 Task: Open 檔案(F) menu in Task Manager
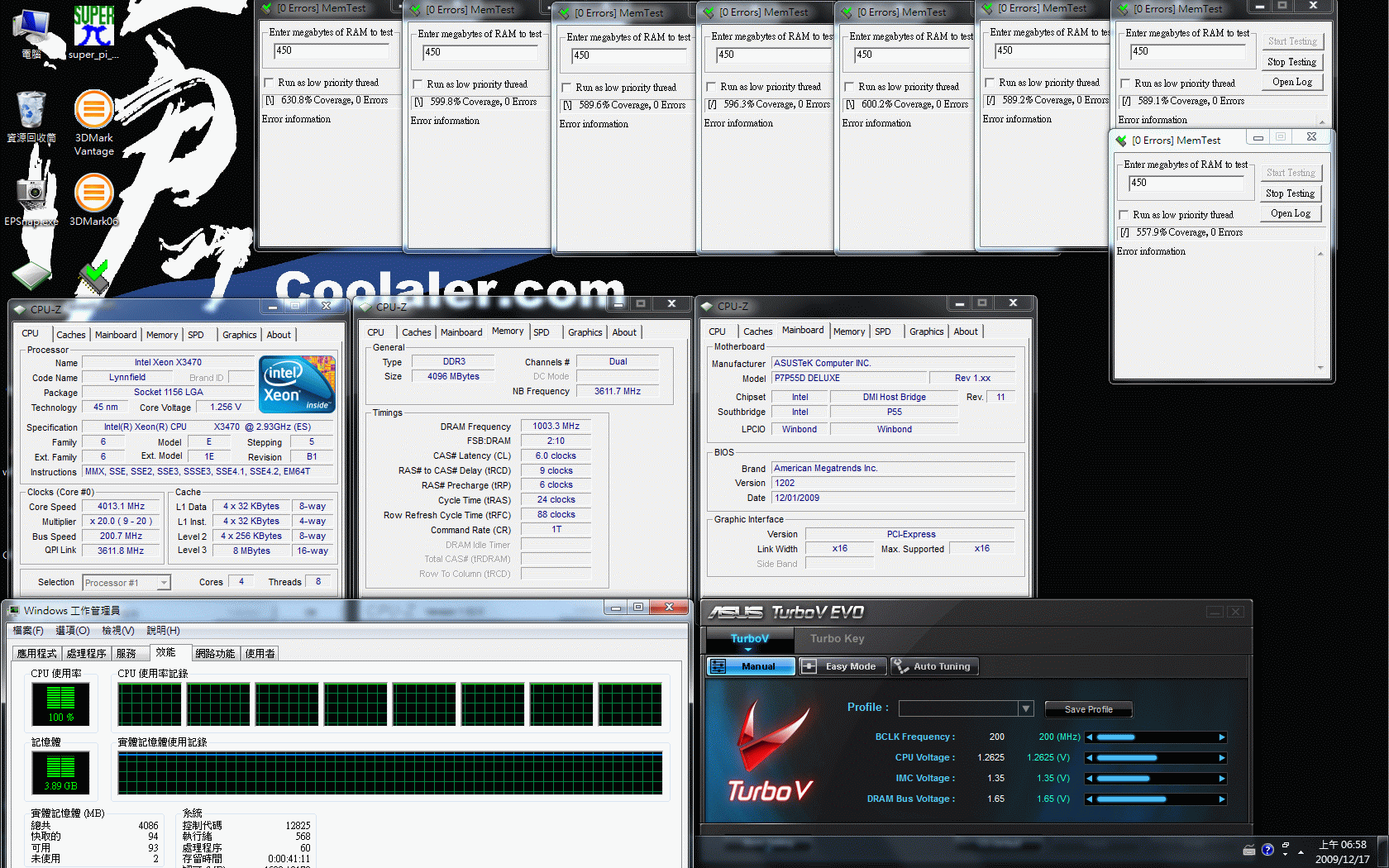click(x=28, y=631)
